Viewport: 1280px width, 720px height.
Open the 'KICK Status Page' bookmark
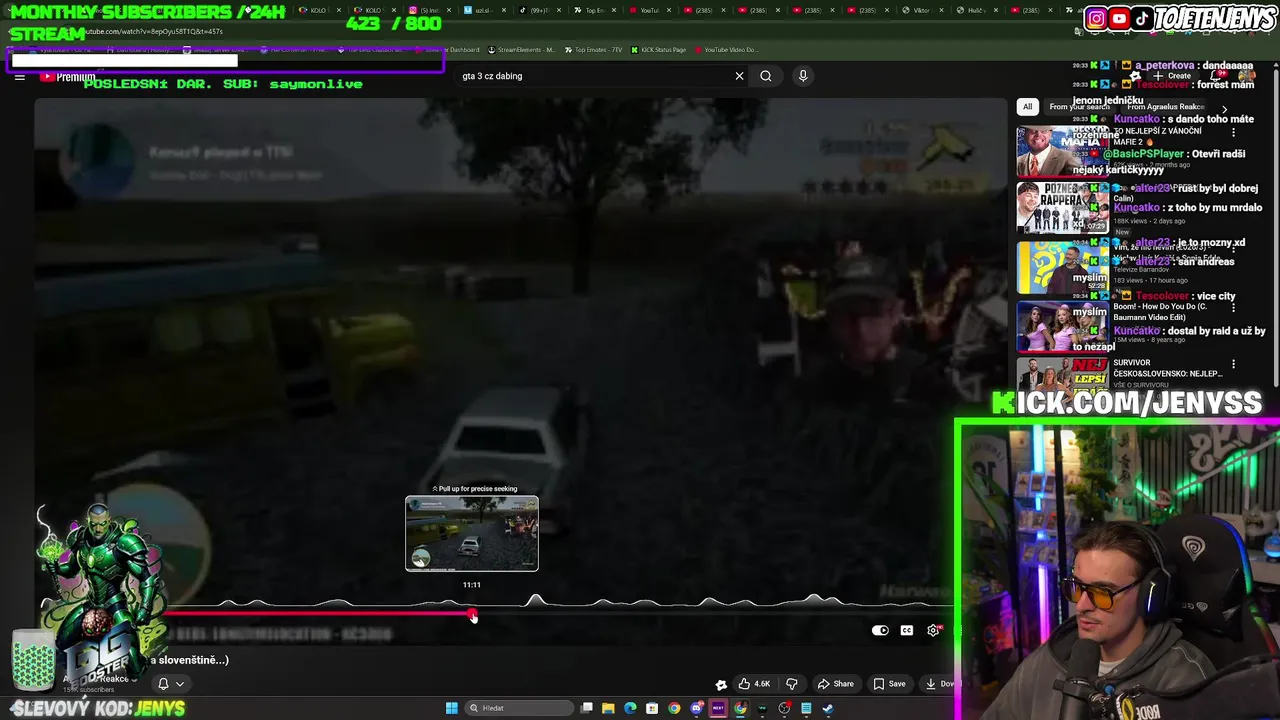point(657,50)
